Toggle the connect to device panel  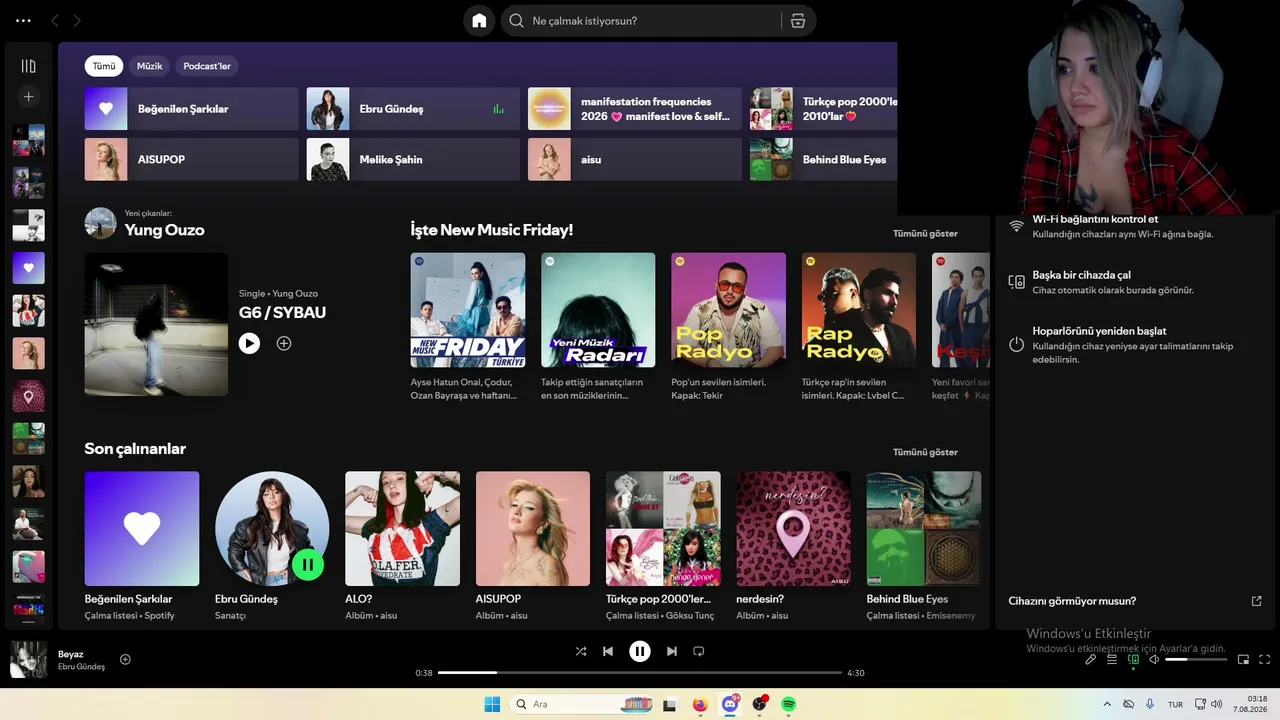click(x=1133, y=660)
